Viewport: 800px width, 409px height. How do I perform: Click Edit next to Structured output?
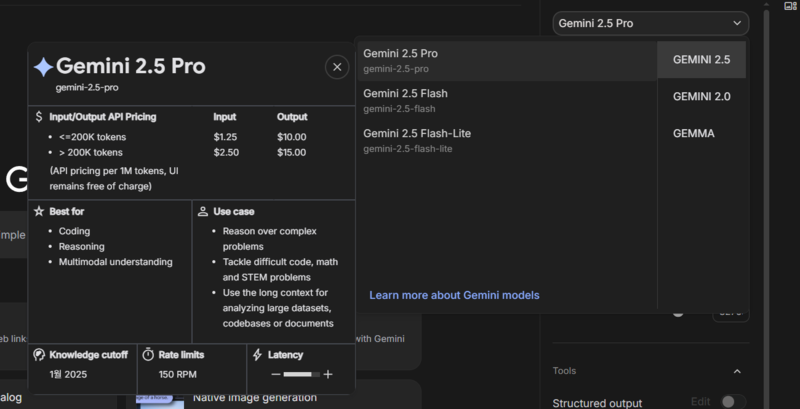click(x=701, y=402)
